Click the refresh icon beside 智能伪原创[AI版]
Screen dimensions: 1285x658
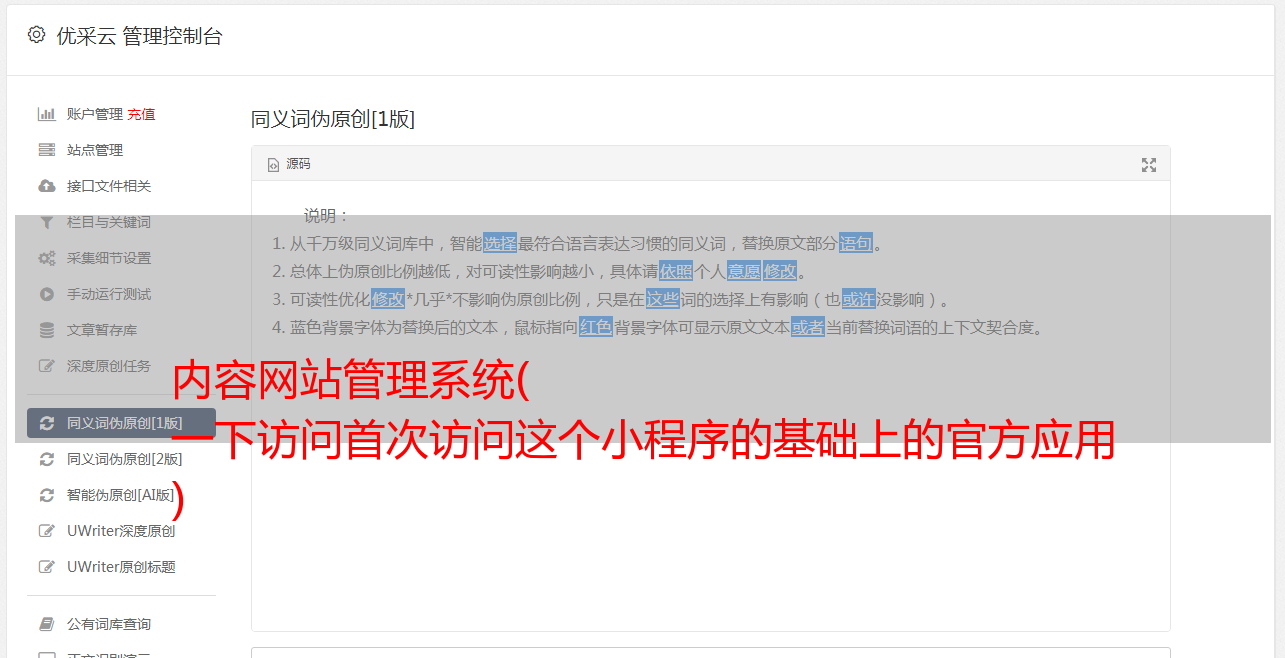(47, 495)
